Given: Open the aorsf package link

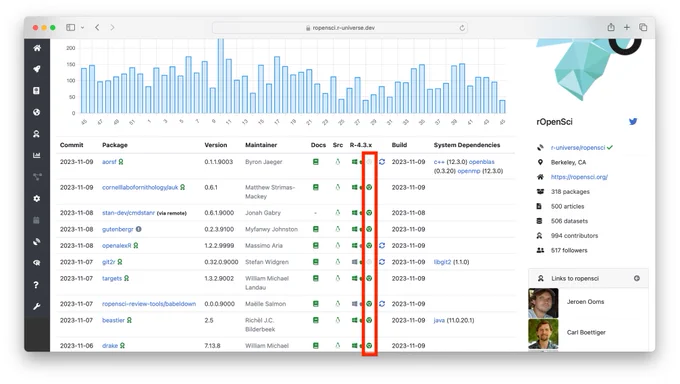Looking at the screenshot, I should [x=109, y=162].
